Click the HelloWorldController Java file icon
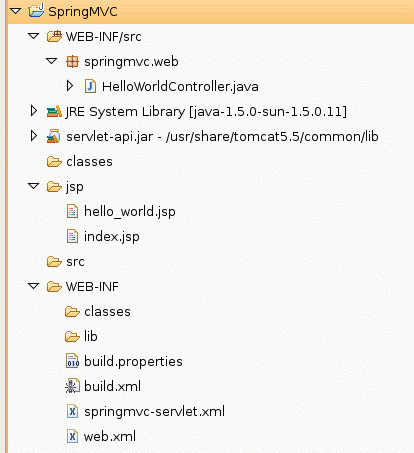 click(90, 86)
